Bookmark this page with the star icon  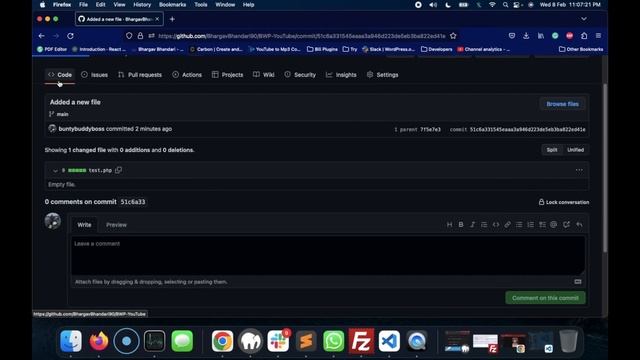453,36
